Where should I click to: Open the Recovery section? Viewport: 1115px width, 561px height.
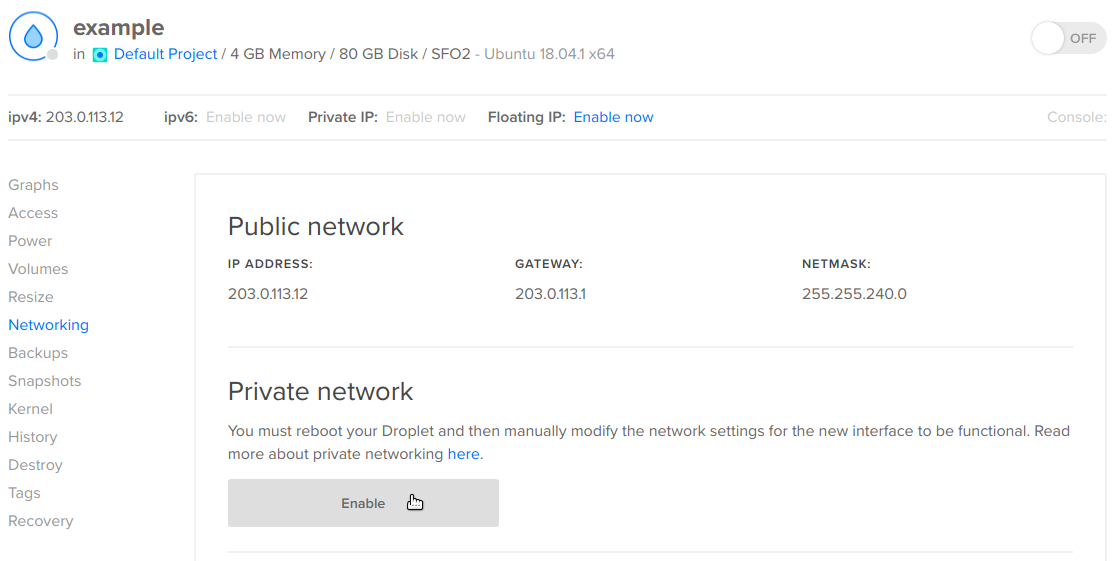coord(41,521)
